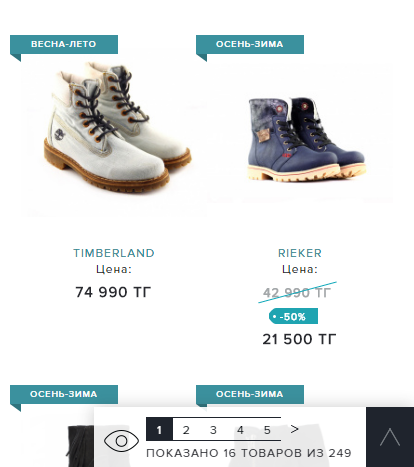Viewport: 414px width, 467px height.
Task: Click the discounted price 21 500 ТГ
Action: pyautogui.click(x=299, y=339)
